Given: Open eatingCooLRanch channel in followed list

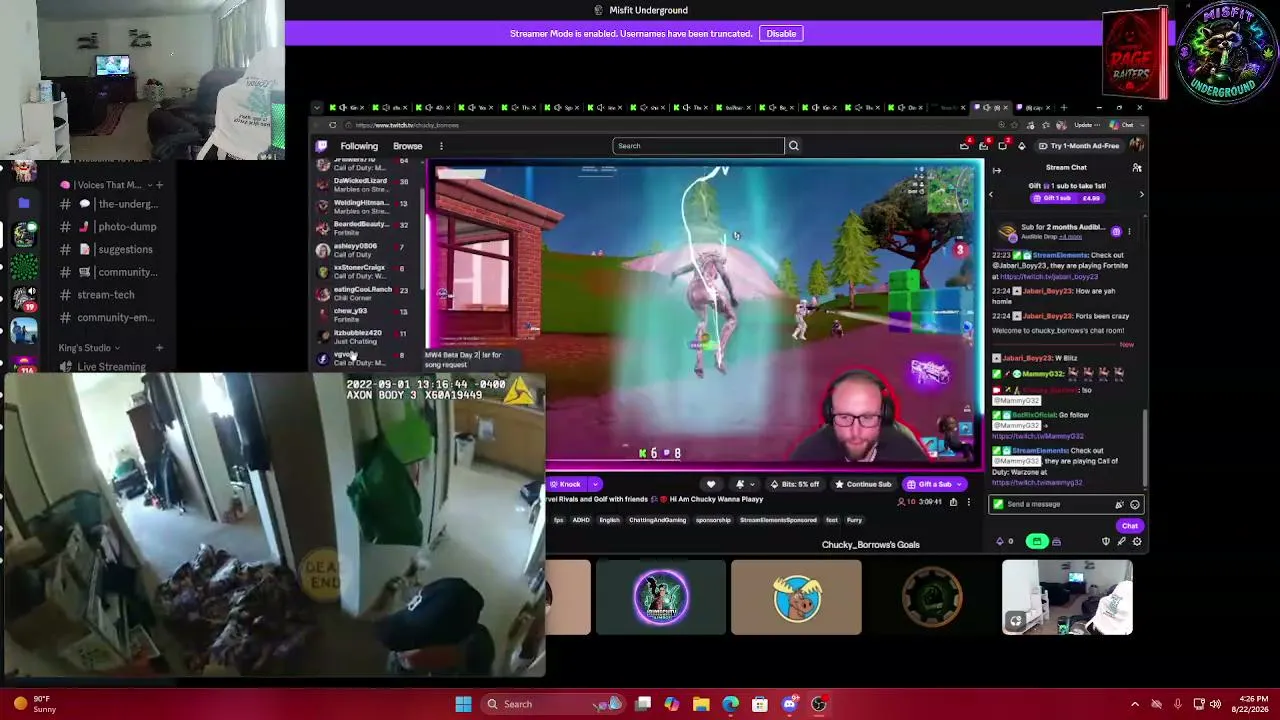Looking at the screenshot, I should pyautogui.click(x=364, y=293).
